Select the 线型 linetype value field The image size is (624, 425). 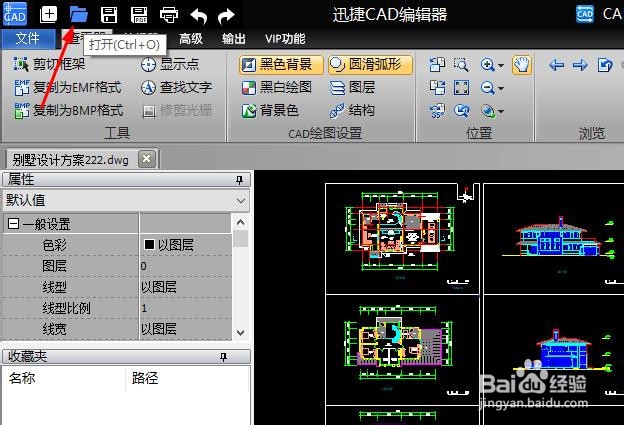185,287
